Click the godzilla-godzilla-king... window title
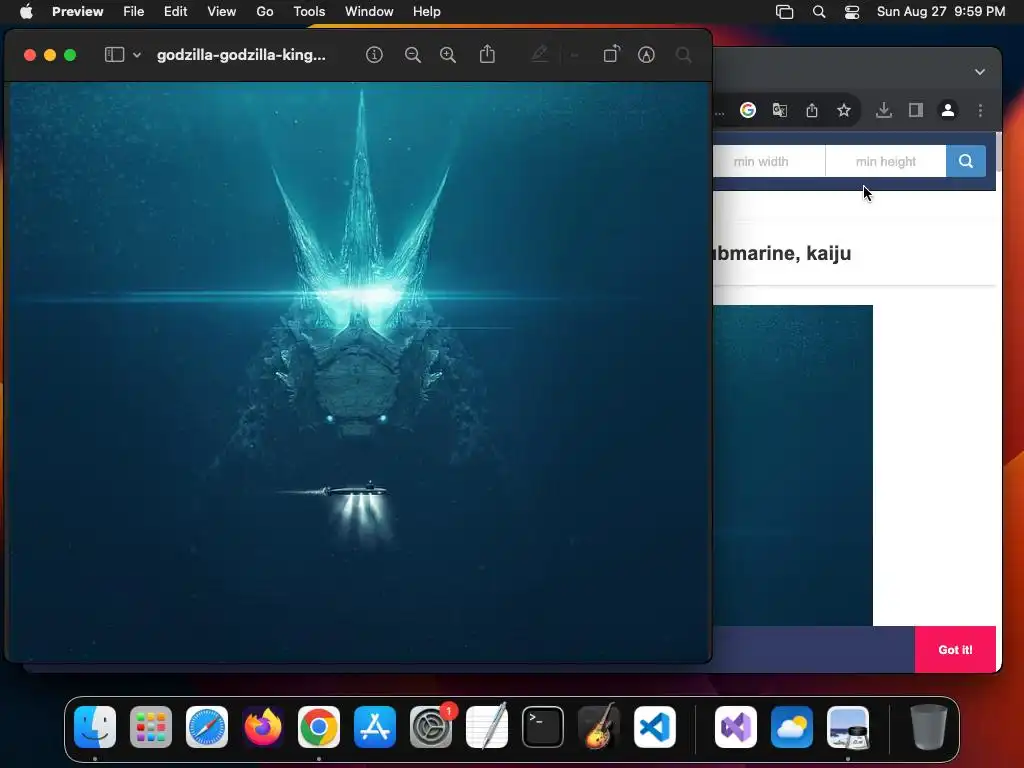The width and height of the screenshot is (1024, 768). (241, 55)
